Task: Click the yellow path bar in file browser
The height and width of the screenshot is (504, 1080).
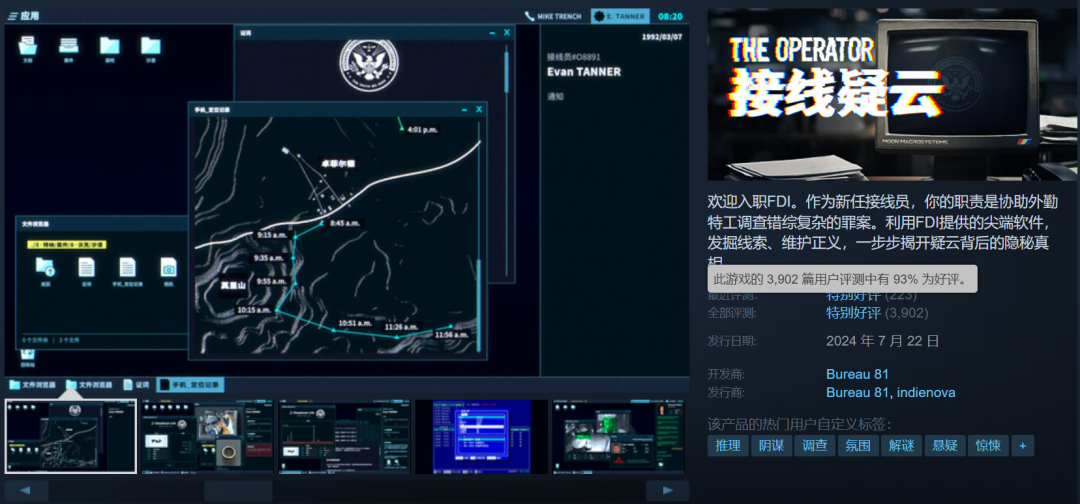Action: [x=67, y=244]
